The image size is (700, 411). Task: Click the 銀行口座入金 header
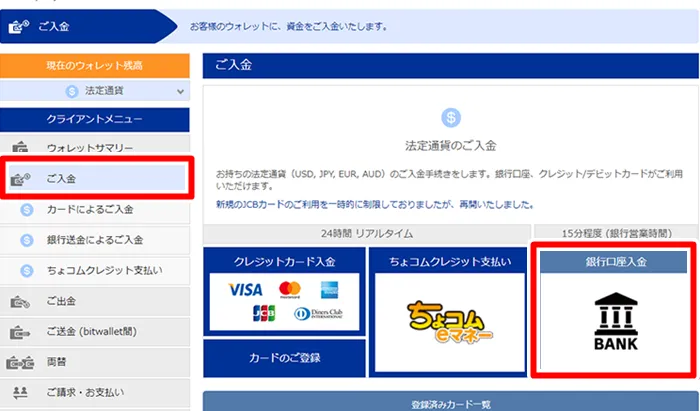point(616,262)
